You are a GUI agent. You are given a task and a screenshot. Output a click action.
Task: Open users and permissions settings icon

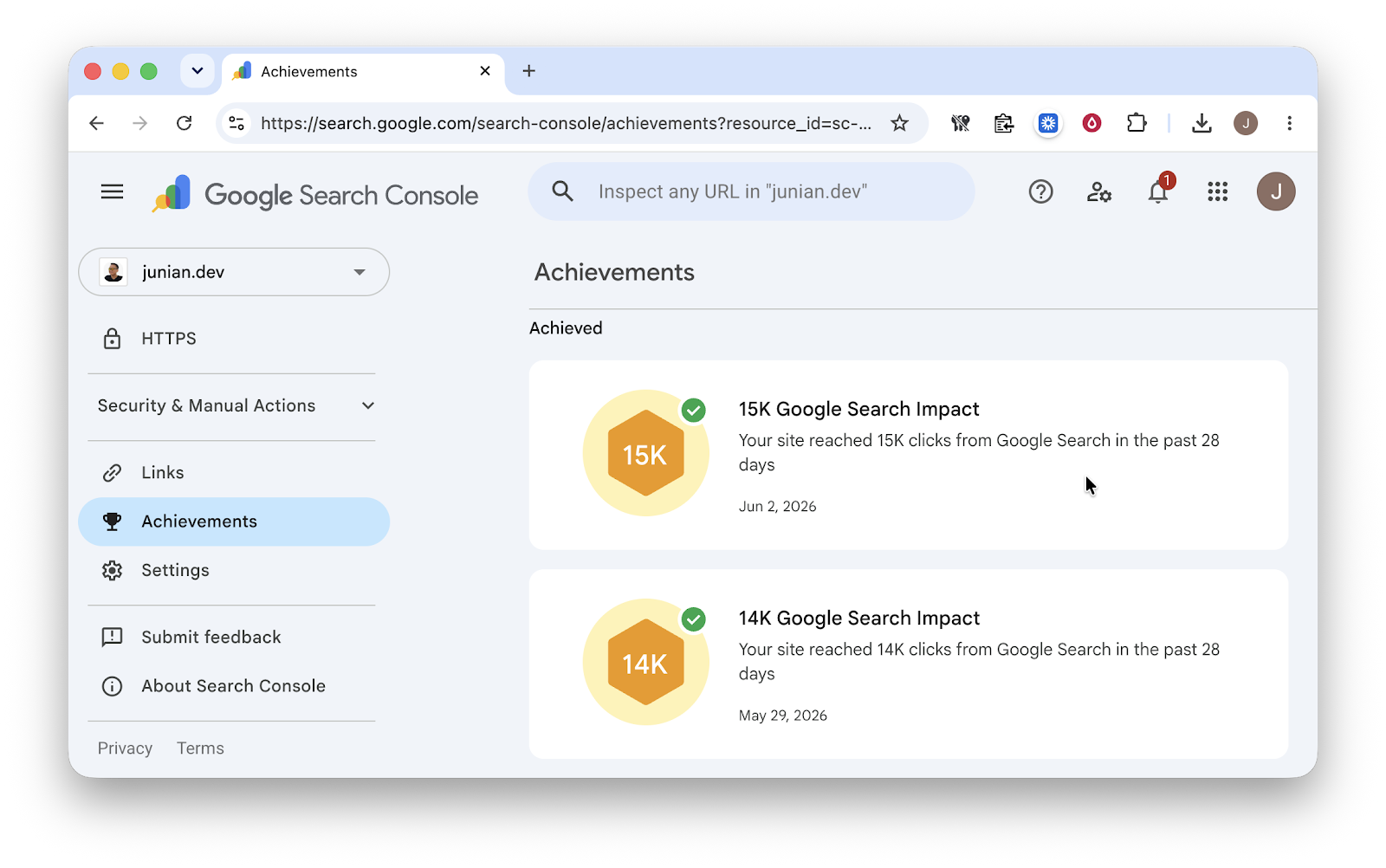coord(1099,191)
